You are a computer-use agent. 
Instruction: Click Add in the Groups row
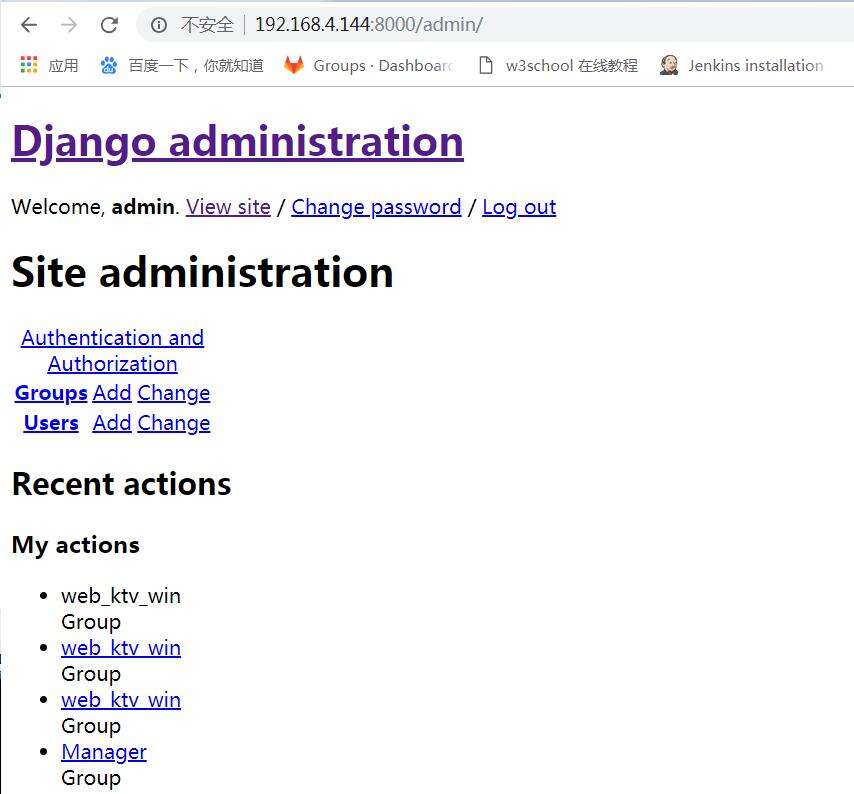[x=112, y=393]
